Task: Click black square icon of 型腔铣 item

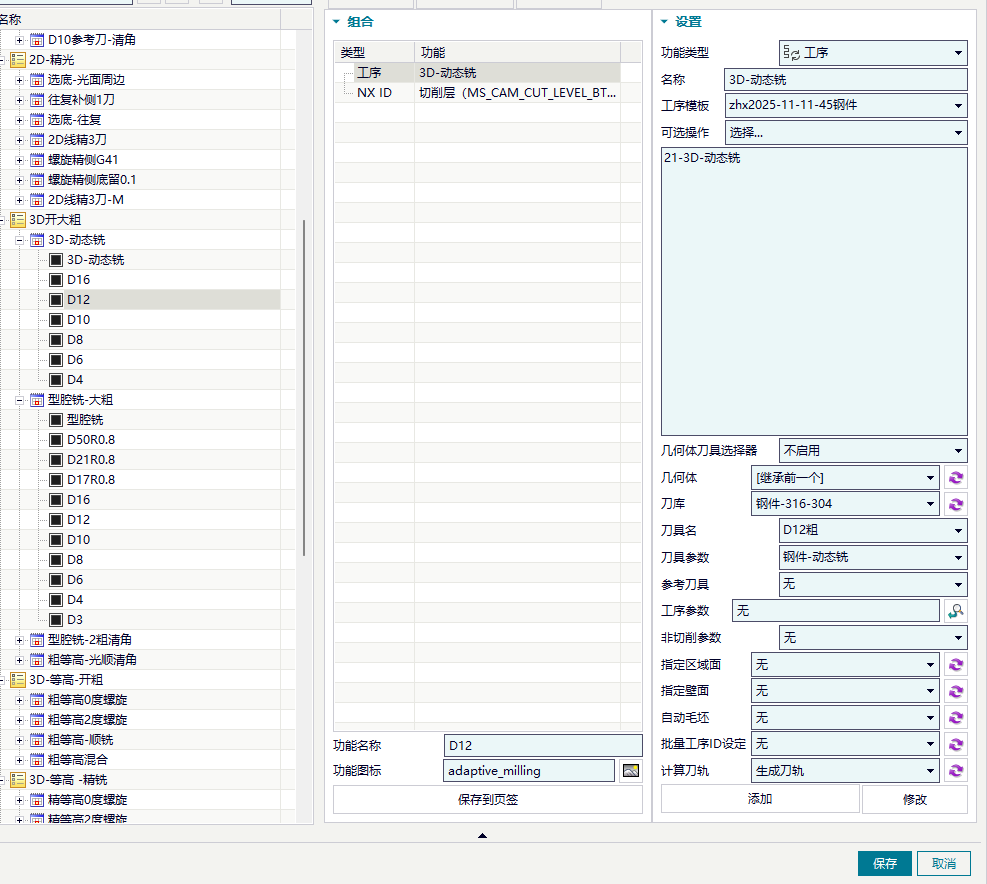Action: point(56,420)
